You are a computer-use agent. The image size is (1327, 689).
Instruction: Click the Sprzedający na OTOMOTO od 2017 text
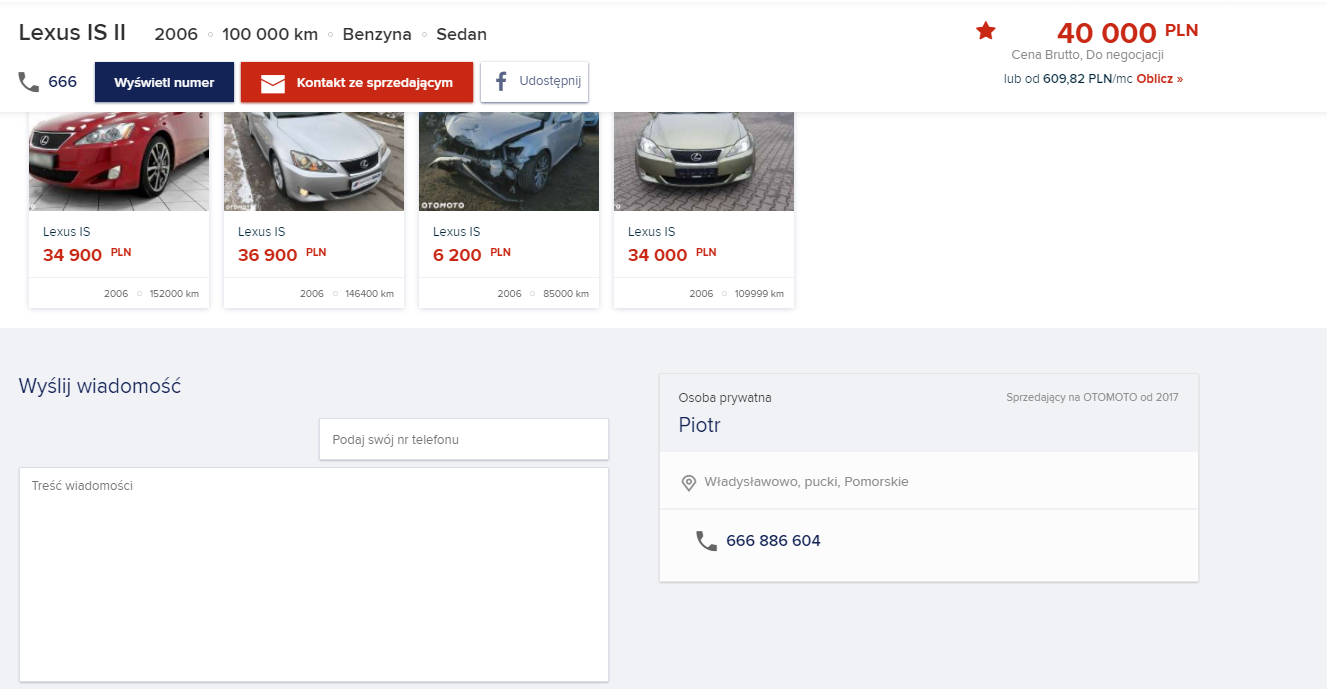(x=1092, y=397)
